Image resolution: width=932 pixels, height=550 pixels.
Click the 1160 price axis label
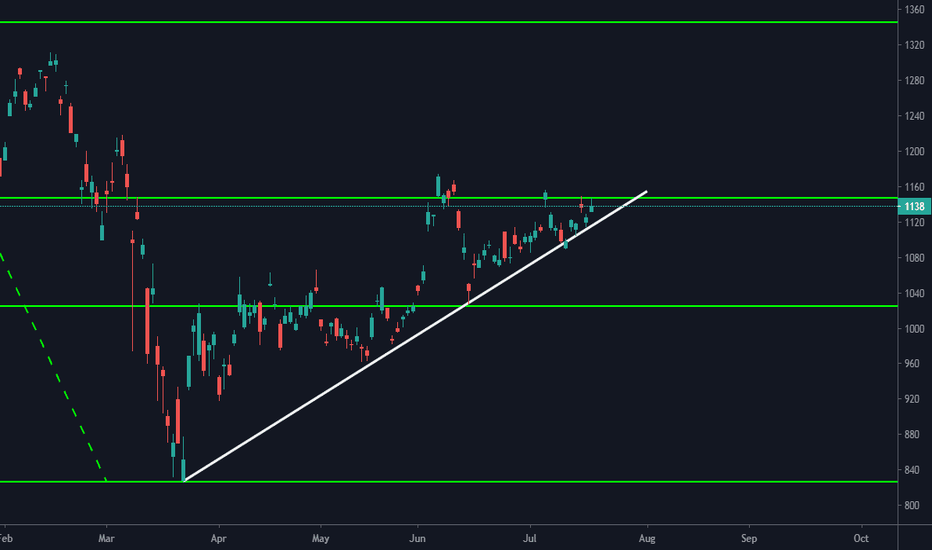pos(915,187)
